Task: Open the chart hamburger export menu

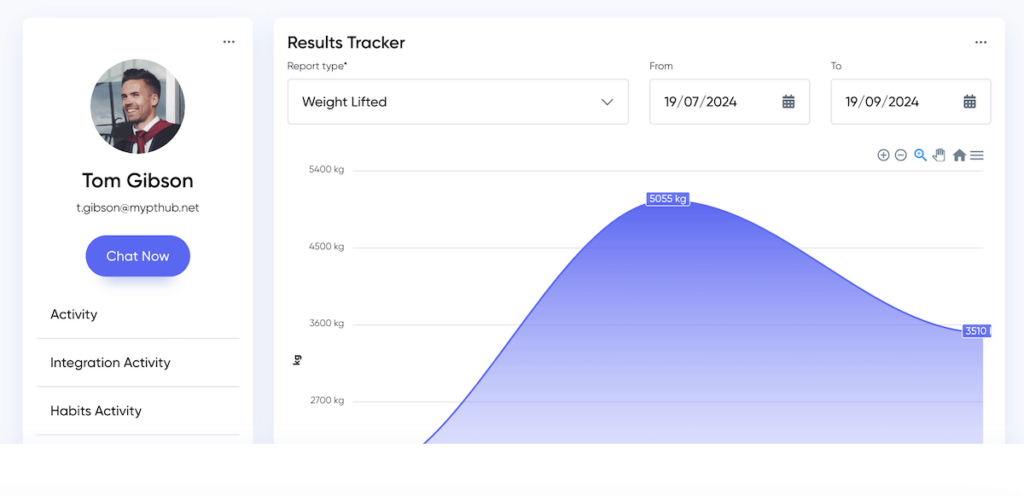Action: (x=977, y=155)
